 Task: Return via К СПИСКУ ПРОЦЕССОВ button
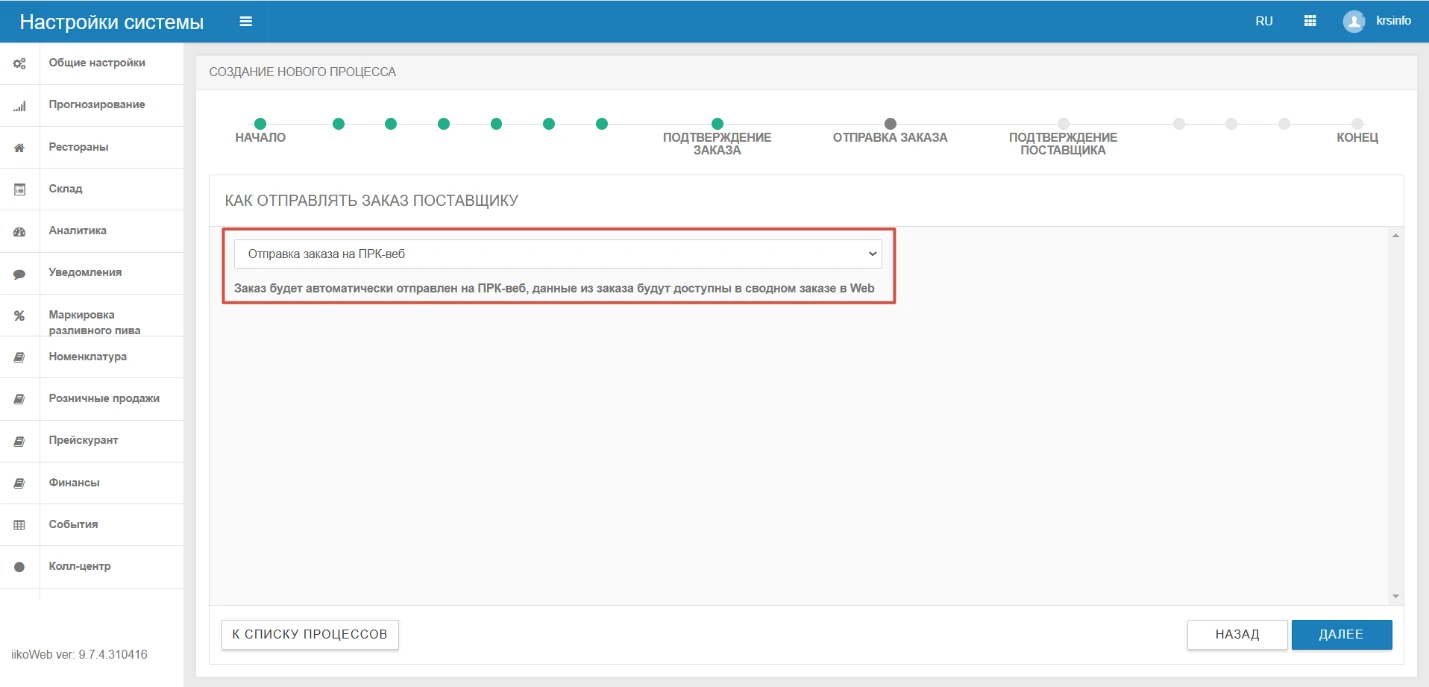310,635
